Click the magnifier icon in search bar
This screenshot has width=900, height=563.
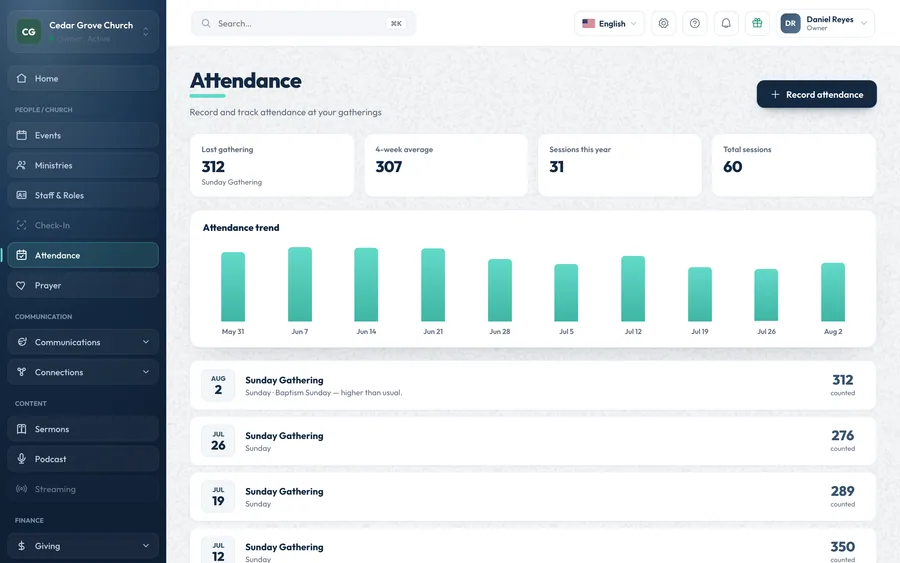[x=205, y=24]
